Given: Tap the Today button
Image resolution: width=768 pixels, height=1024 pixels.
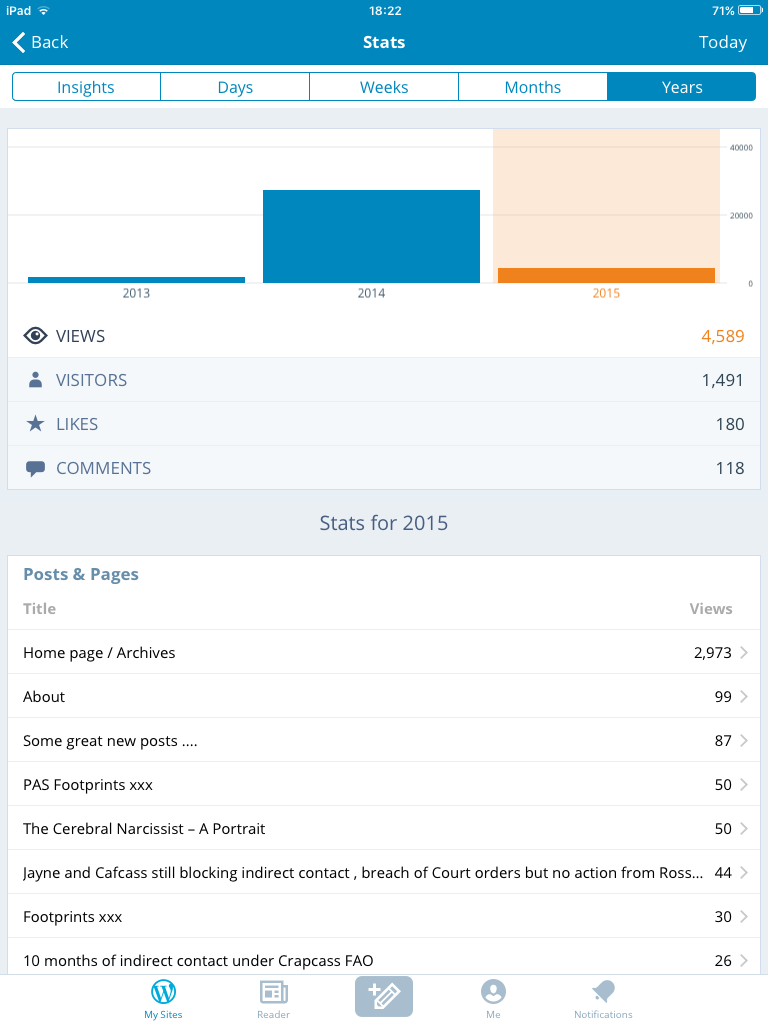Looking at the screenshot, I should (x=722, y=42).
